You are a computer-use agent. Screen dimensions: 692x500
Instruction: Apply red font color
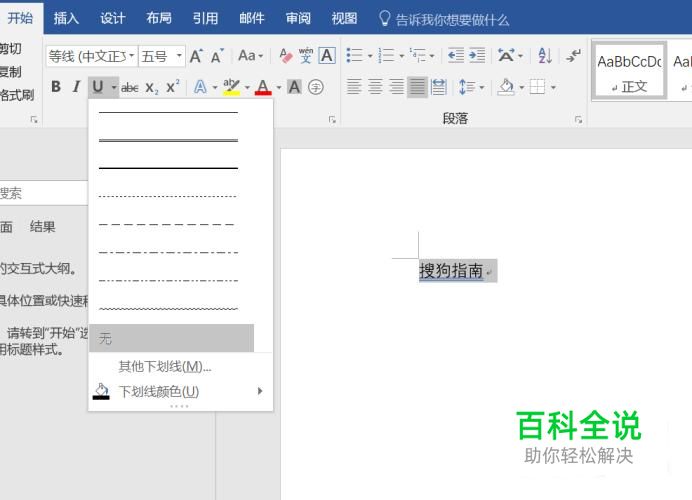coord(263,87)
